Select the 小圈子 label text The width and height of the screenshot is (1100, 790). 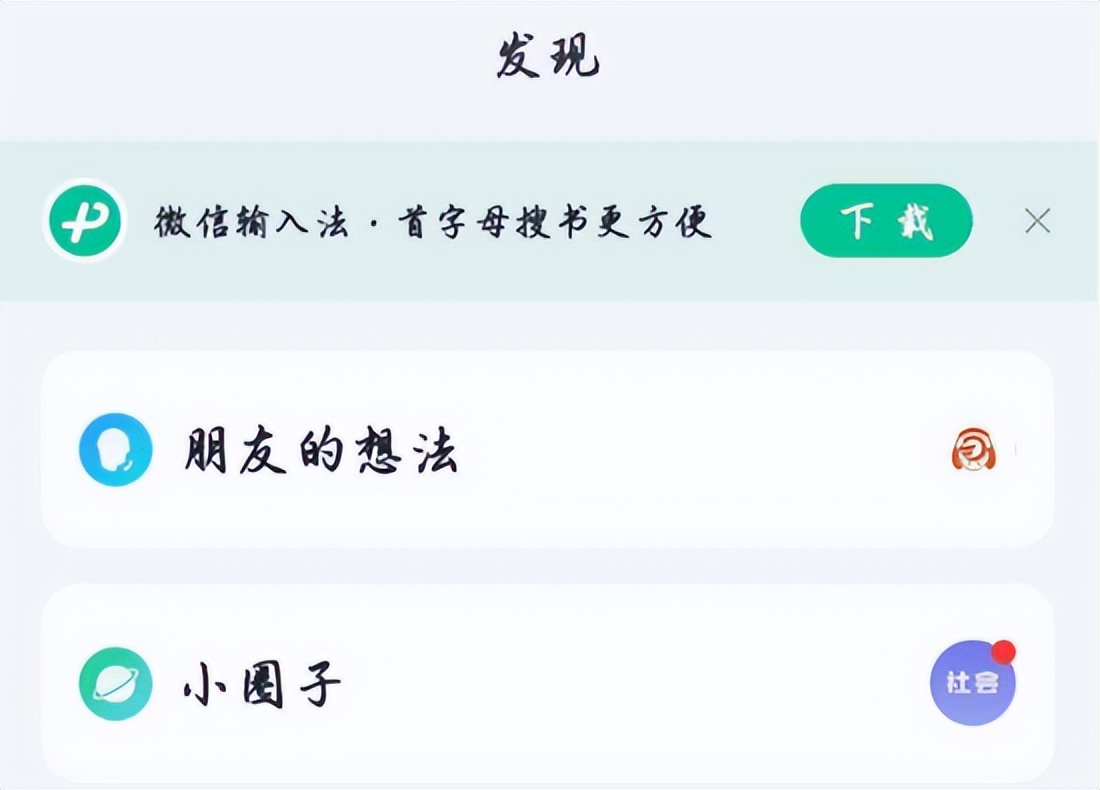(262, 684)
